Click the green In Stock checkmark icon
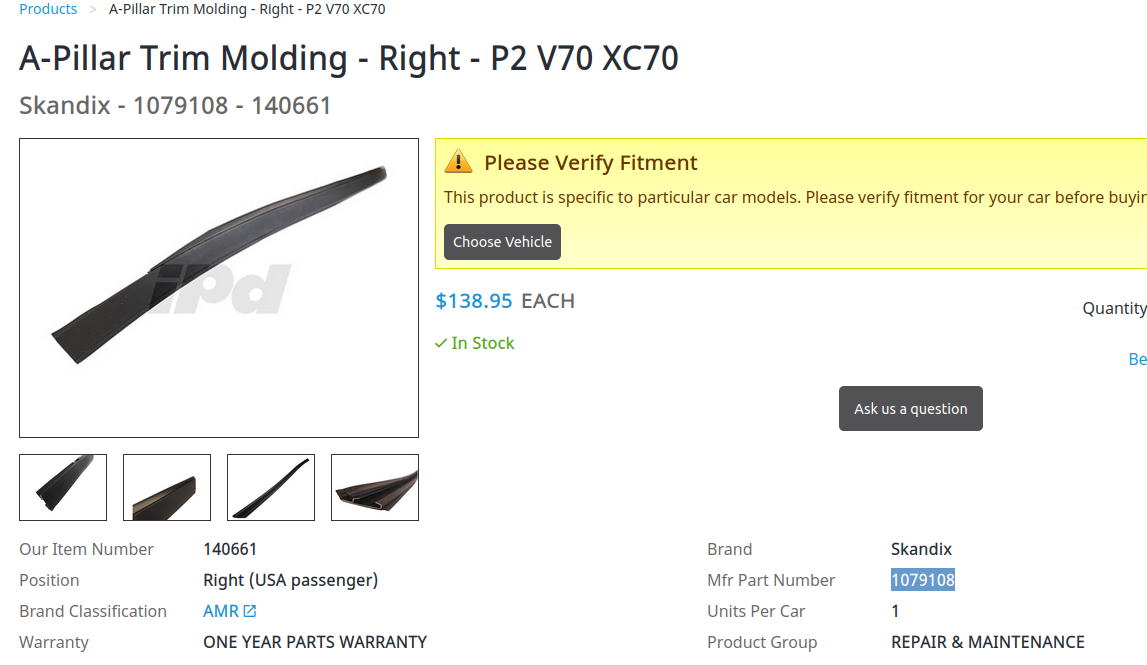1147x665 pixels. [x=441, y=343]
